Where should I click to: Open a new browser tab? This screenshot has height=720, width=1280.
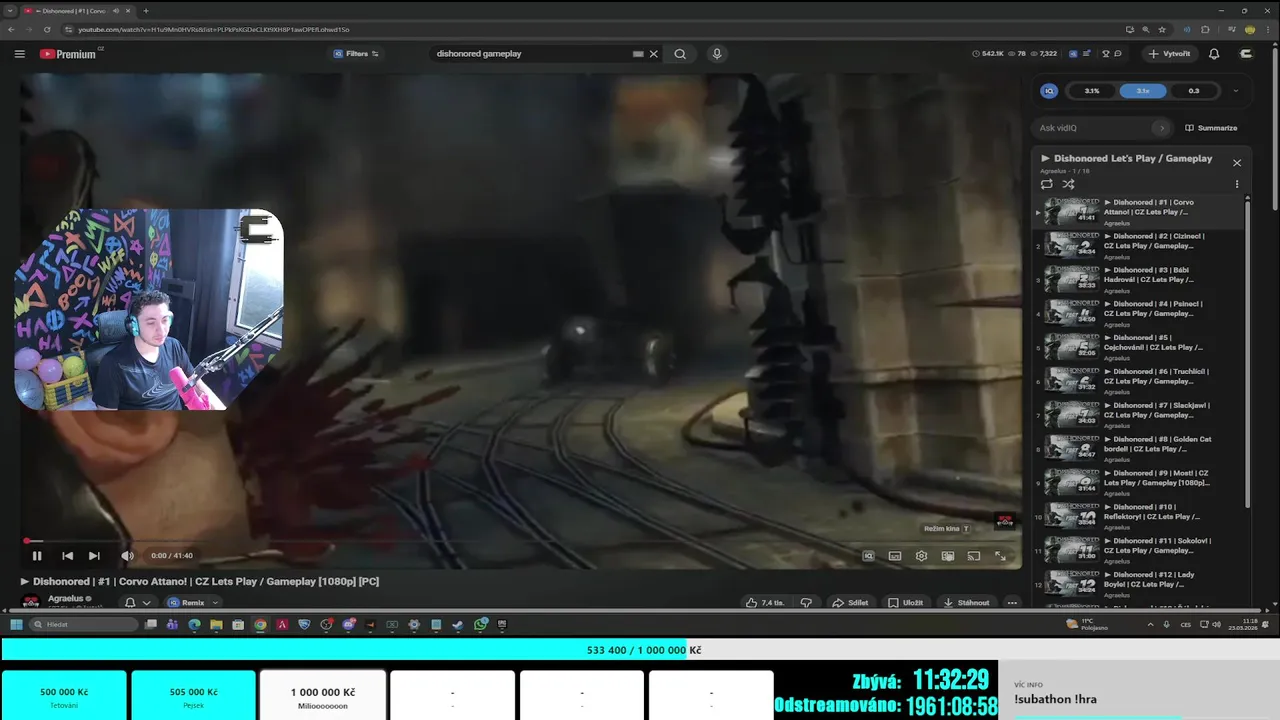click(x=146, y=11)
